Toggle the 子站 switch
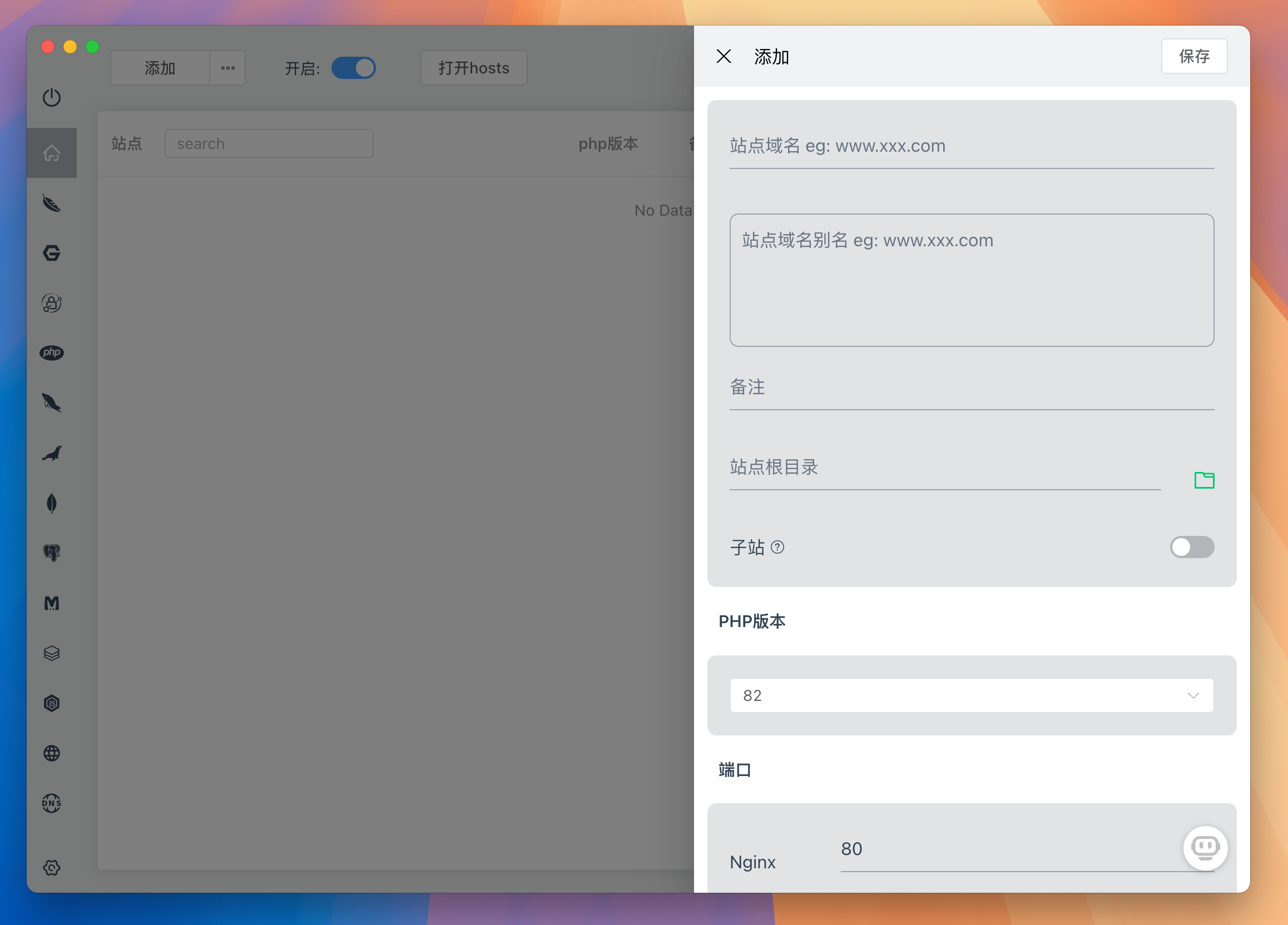 click(1191, 547)
